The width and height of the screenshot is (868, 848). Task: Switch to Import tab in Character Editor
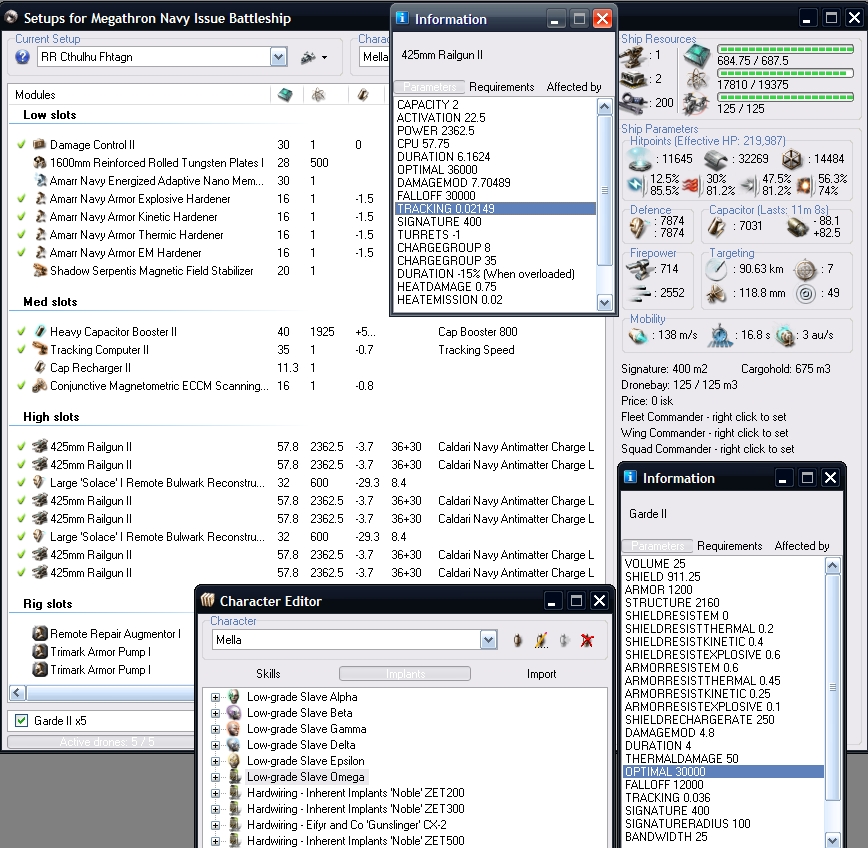[x=541, y=674]
